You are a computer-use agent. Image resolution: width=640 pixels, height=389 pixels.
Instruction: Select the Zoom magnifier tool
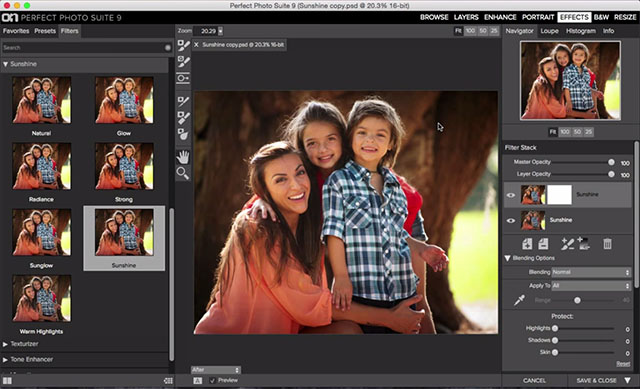pyautogui.click(x=183, y=173)
